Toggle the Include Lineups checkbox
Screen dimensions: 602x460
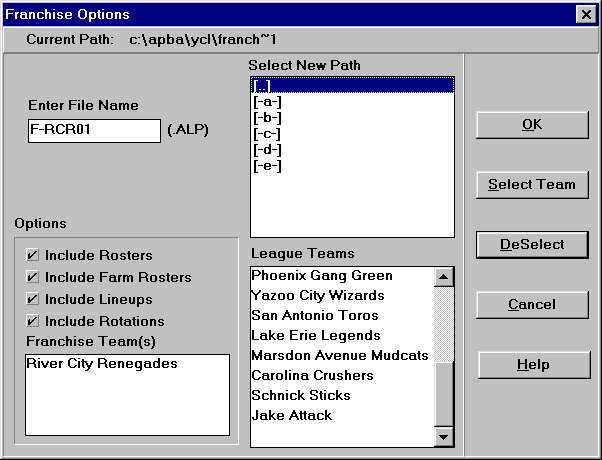point(33,299)
